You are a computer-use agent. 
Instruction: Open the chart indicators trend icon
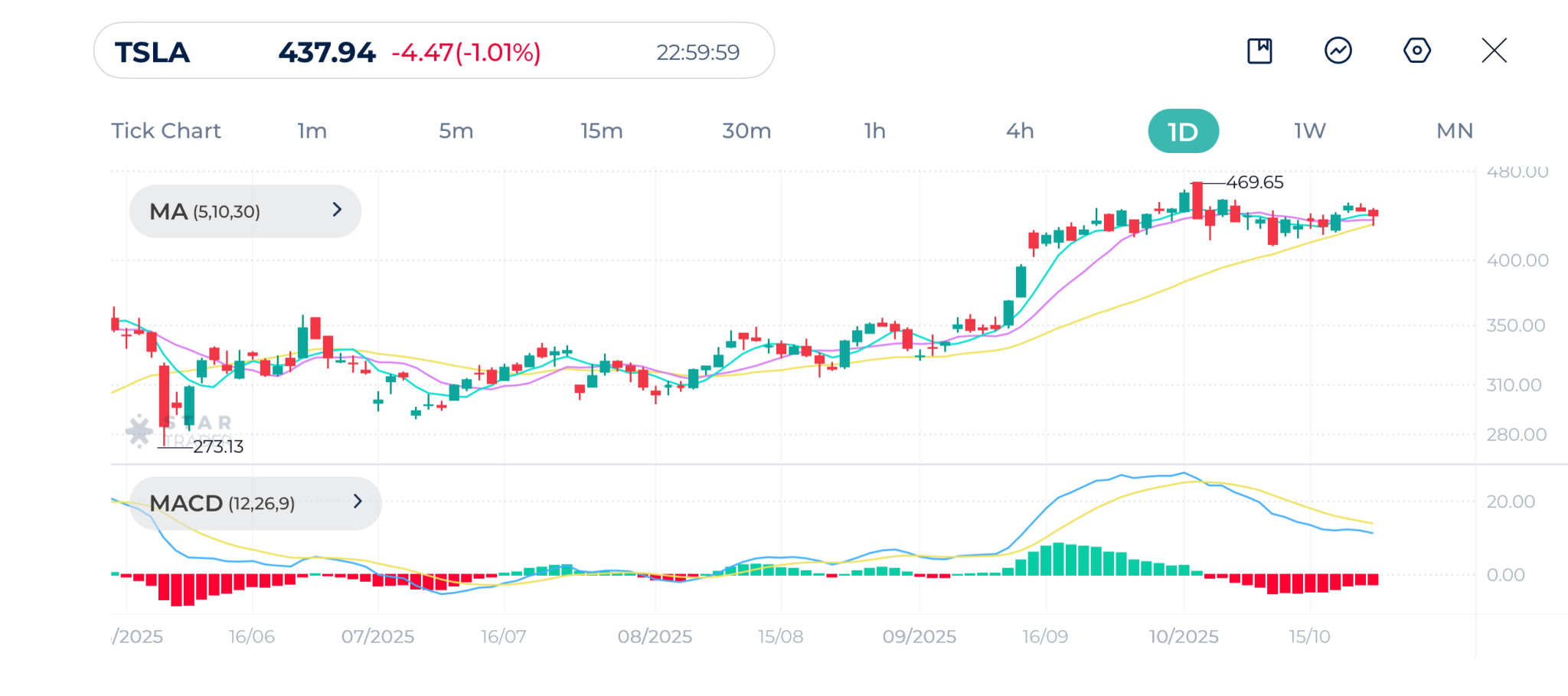[1338, 51]
